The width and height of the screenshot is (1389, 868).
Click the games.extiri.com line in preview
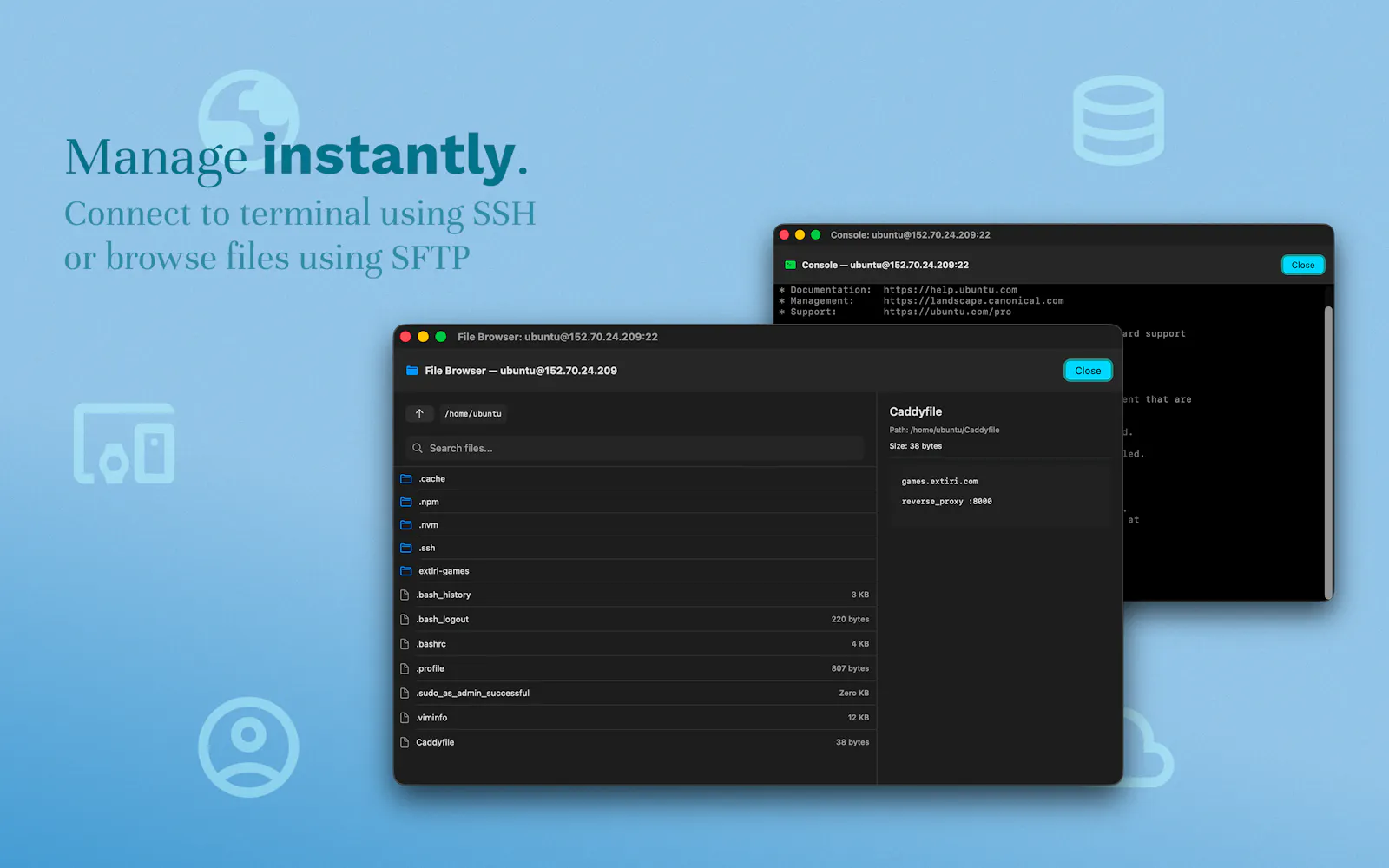pos(939,481)
